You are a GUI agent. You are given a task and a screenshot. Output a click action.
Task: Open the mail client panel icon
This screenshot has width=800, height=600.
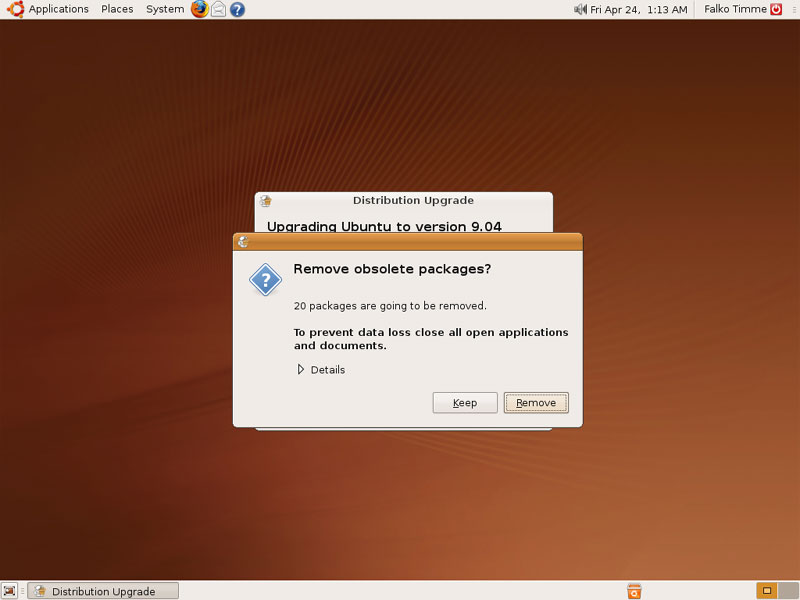click(218, 9)
